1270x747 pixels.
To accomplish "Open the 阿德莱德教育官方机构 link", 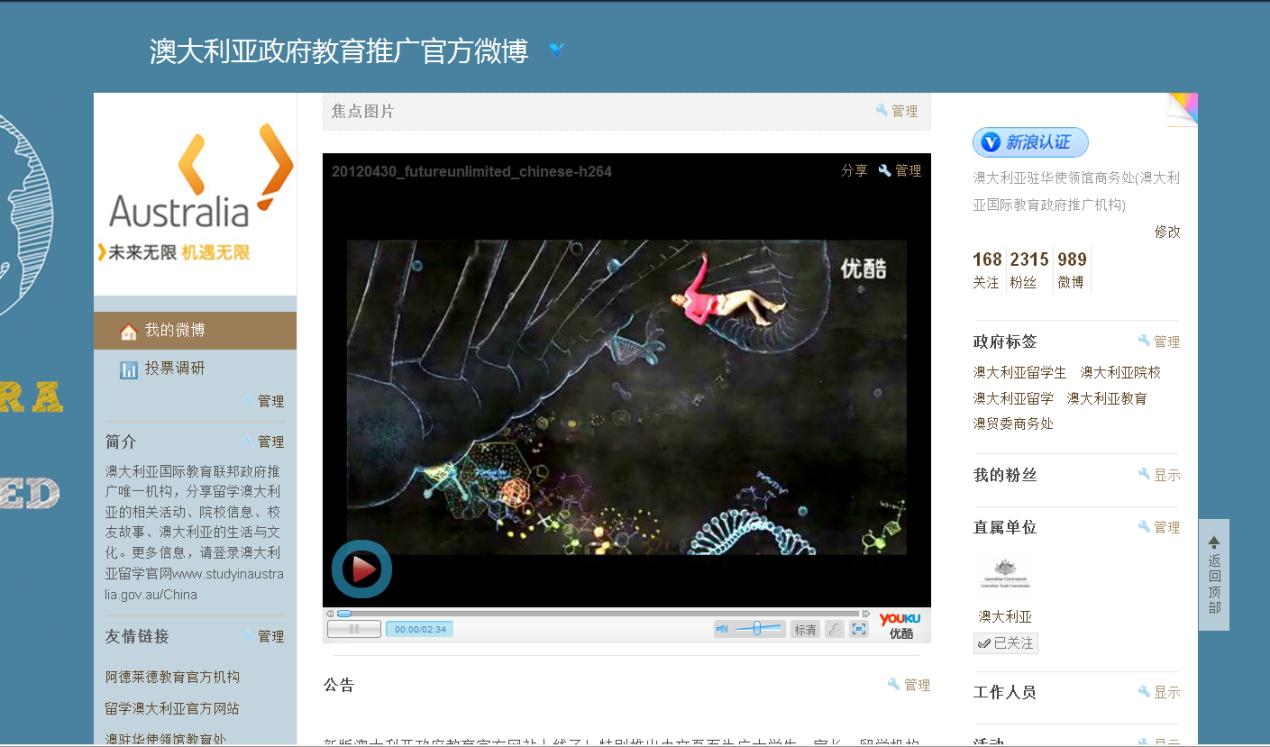I will pos(173,677).
